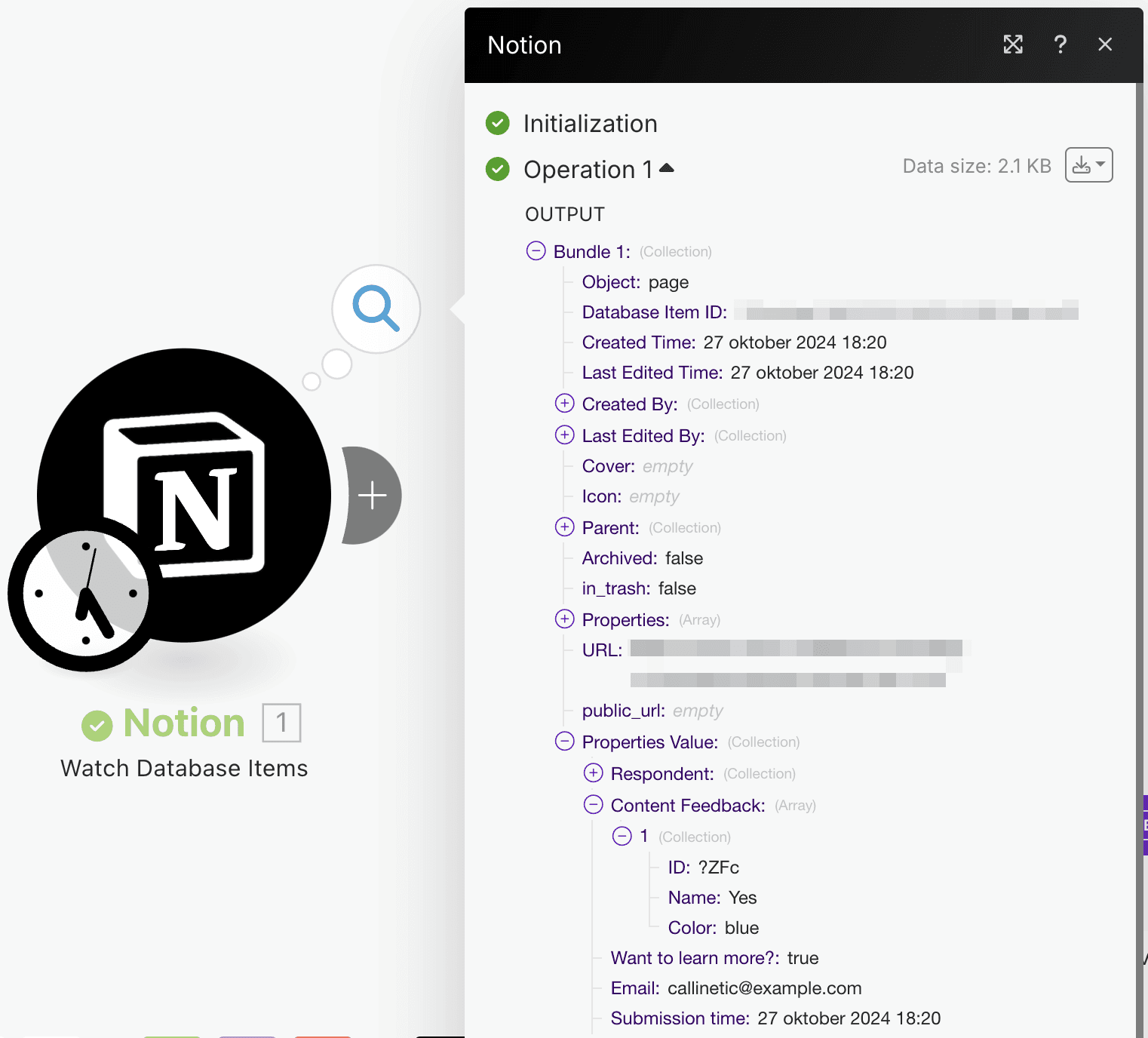1148x1038 pixels.
Task: Collapse Operation 1 section arrow
Action: (667, 168)
